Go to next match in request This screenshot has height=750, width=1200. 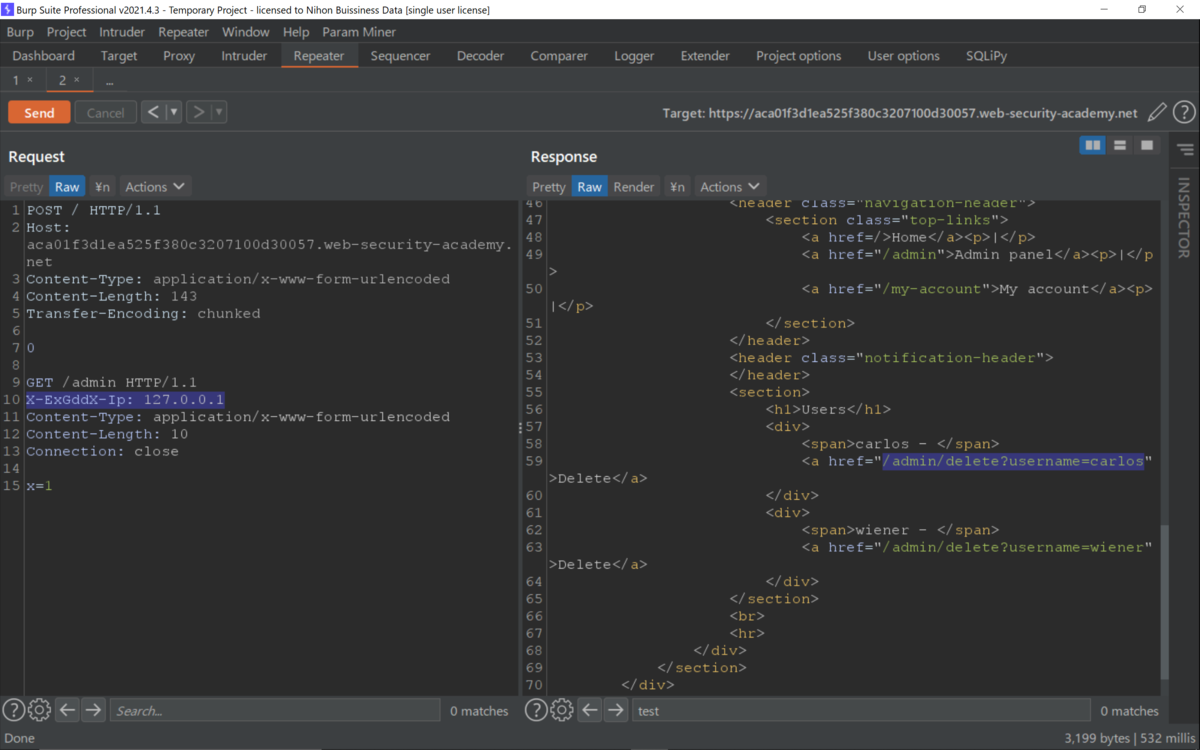(x=93, y=710)
